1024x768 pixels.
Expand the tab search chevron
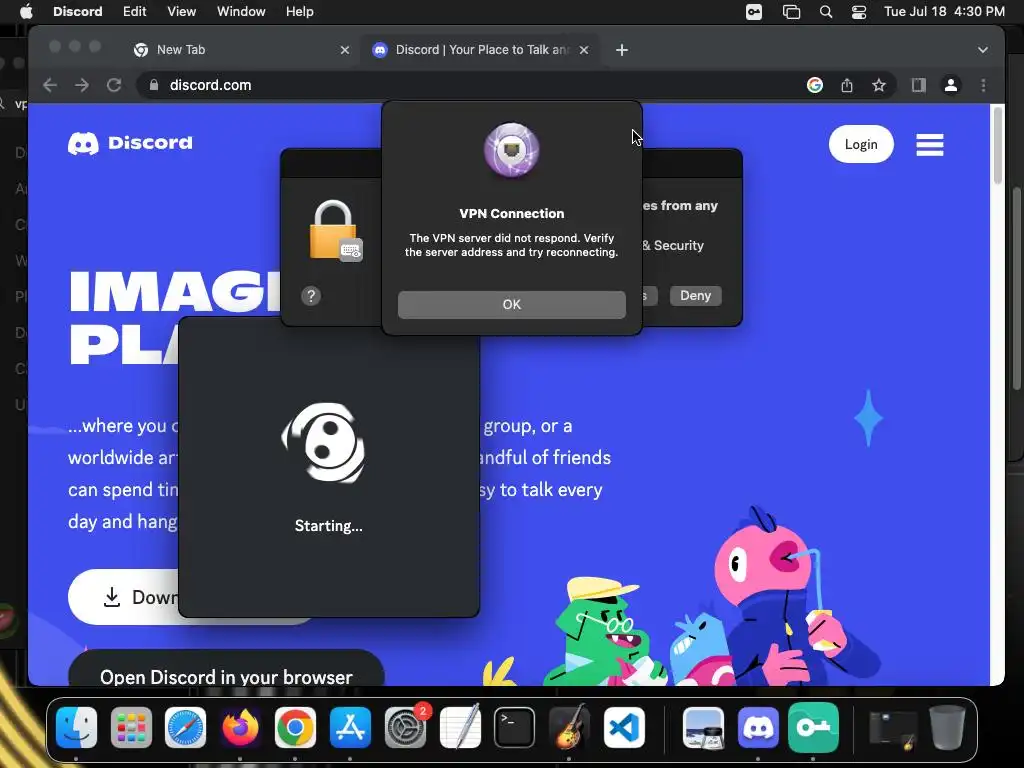[x=982, y=50]
